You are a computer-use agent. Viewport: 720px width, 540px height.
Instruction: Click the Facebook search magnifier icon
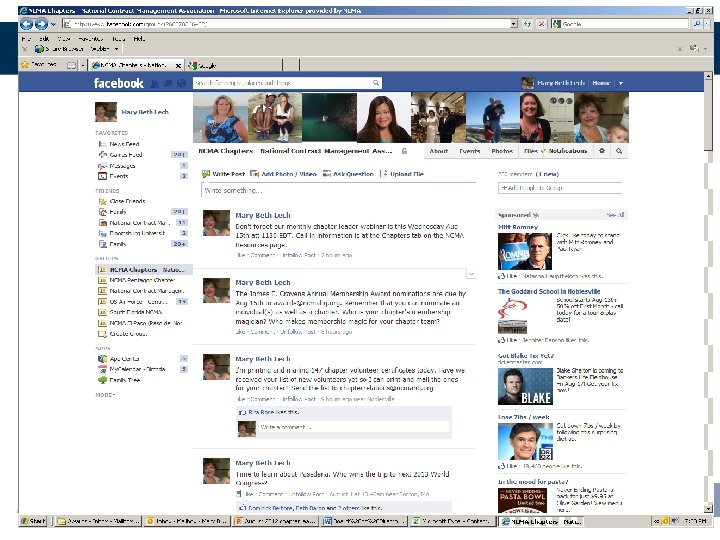tap(376, 83)
